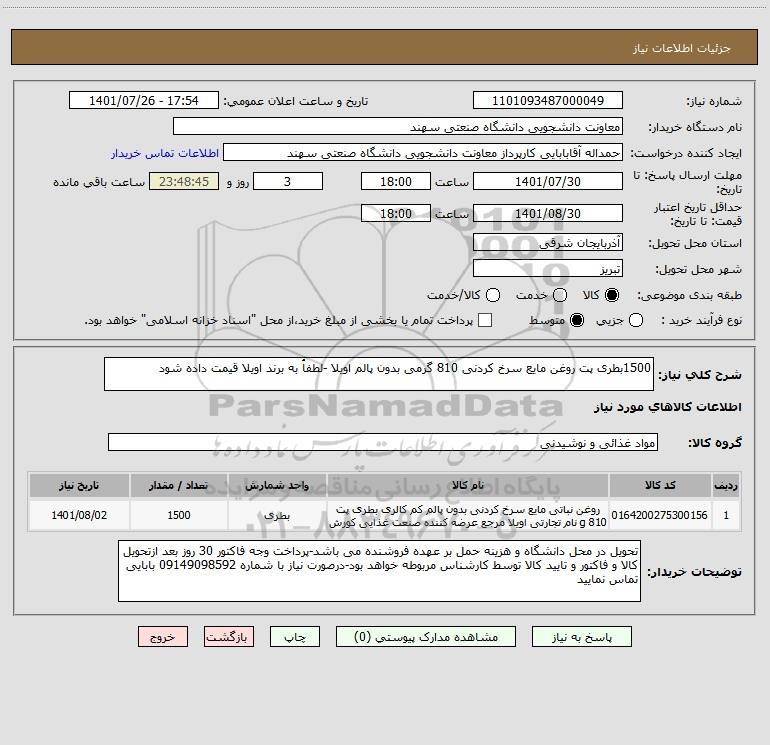Click the چاپ print button

[295, 637]
